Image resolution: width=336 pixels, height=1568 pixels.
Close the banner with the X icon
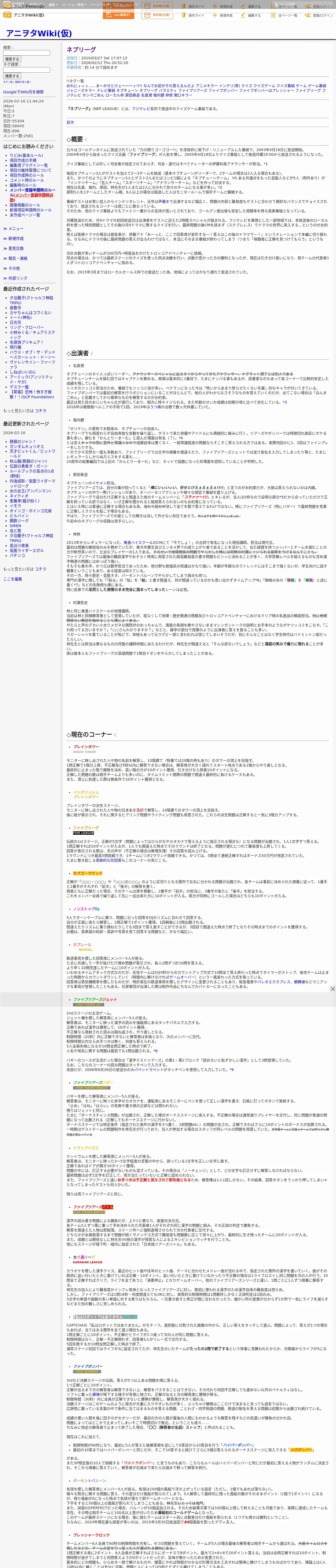tap(332, 989)
